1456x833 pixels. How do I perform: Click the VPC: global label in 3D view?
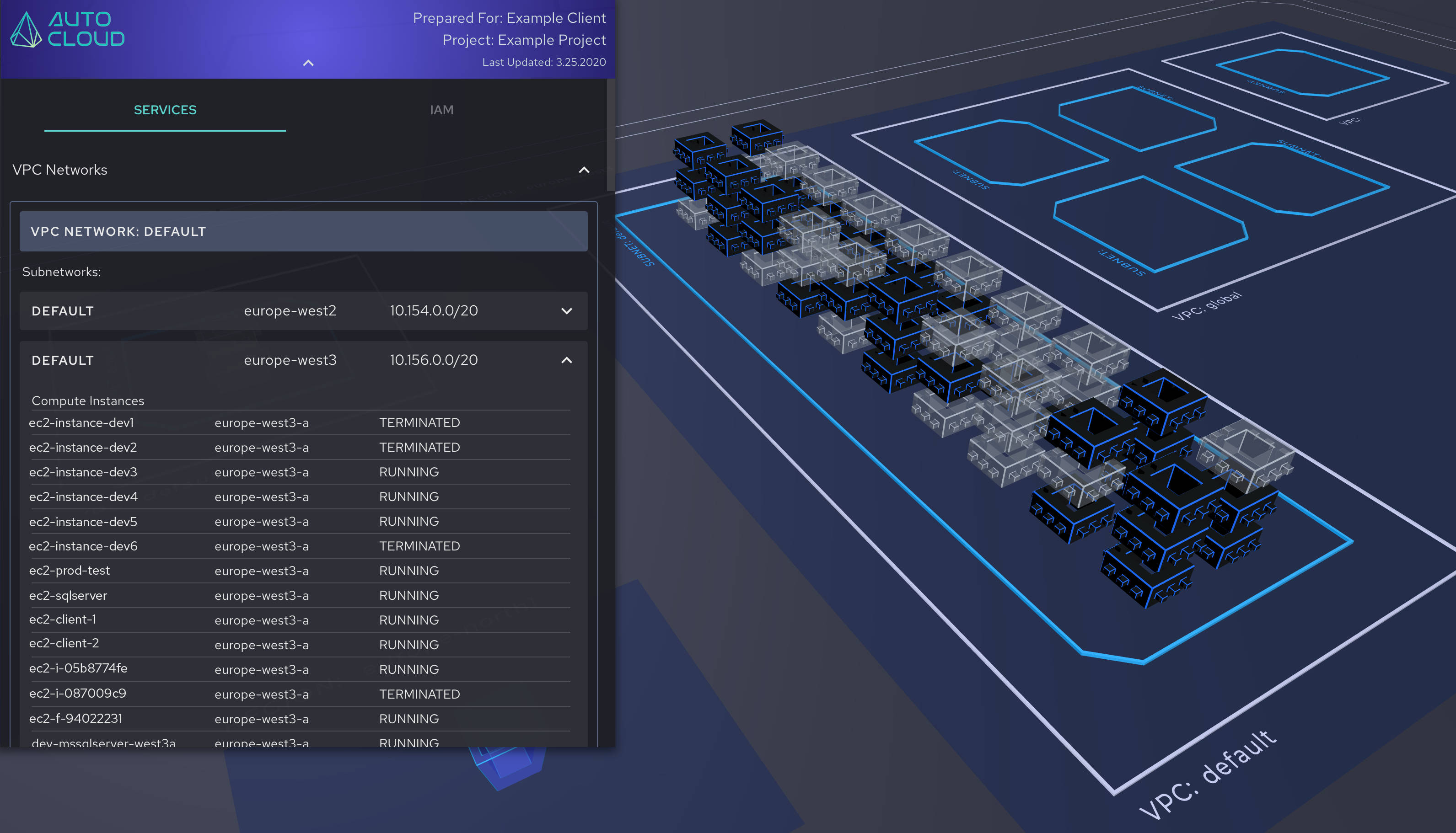tap(1206, 305)
